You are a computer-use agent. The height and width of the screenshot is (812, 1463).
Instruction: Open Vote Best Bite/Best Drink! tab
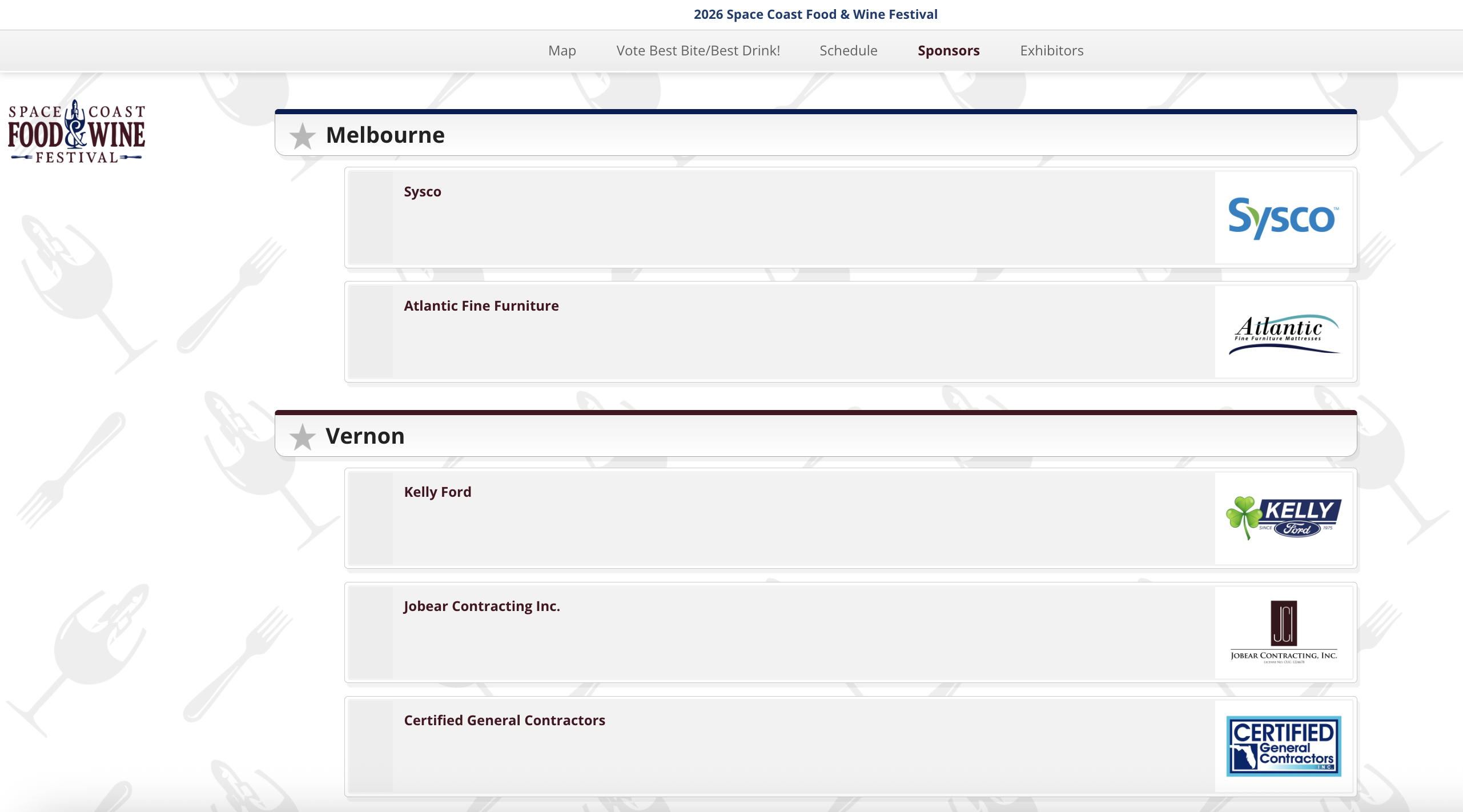pyautogui.click(x=698, y=51)
